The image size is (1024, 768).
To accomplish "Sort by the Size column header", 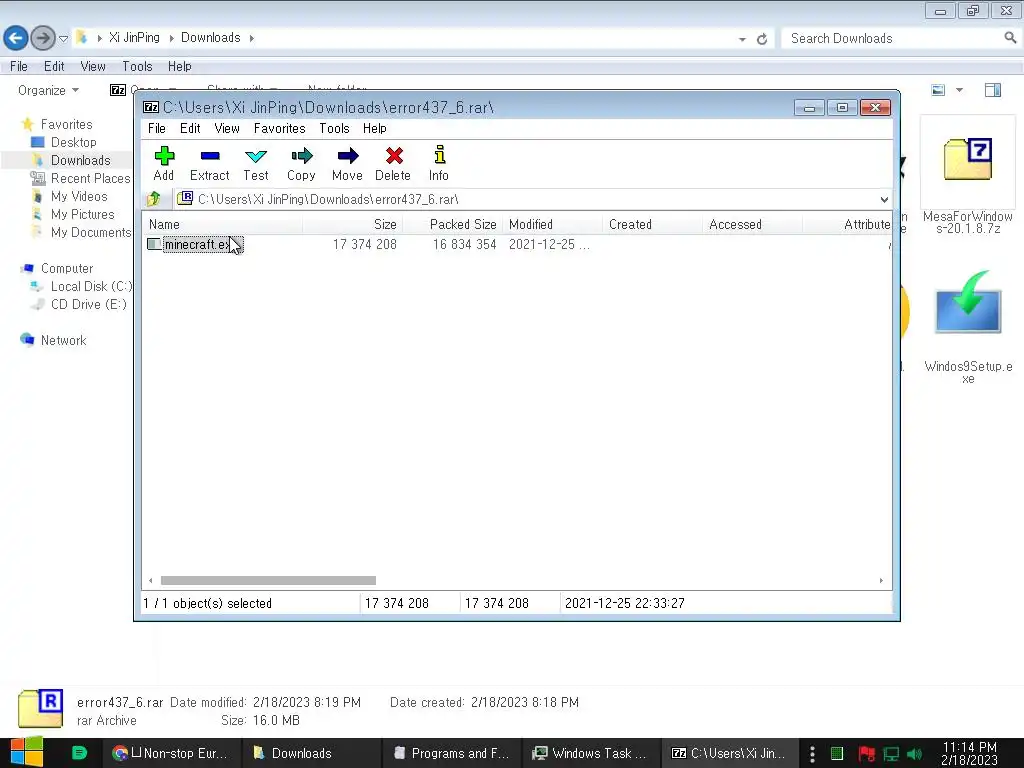I will pos(352,224).
